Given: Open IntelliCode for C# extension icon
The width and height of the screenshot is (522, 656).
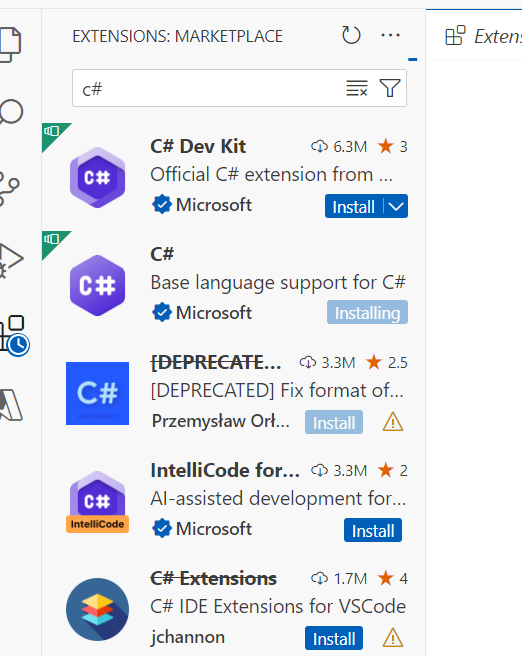Looking at the screenshot, I should pyautogui.click(x=97, y=502).
